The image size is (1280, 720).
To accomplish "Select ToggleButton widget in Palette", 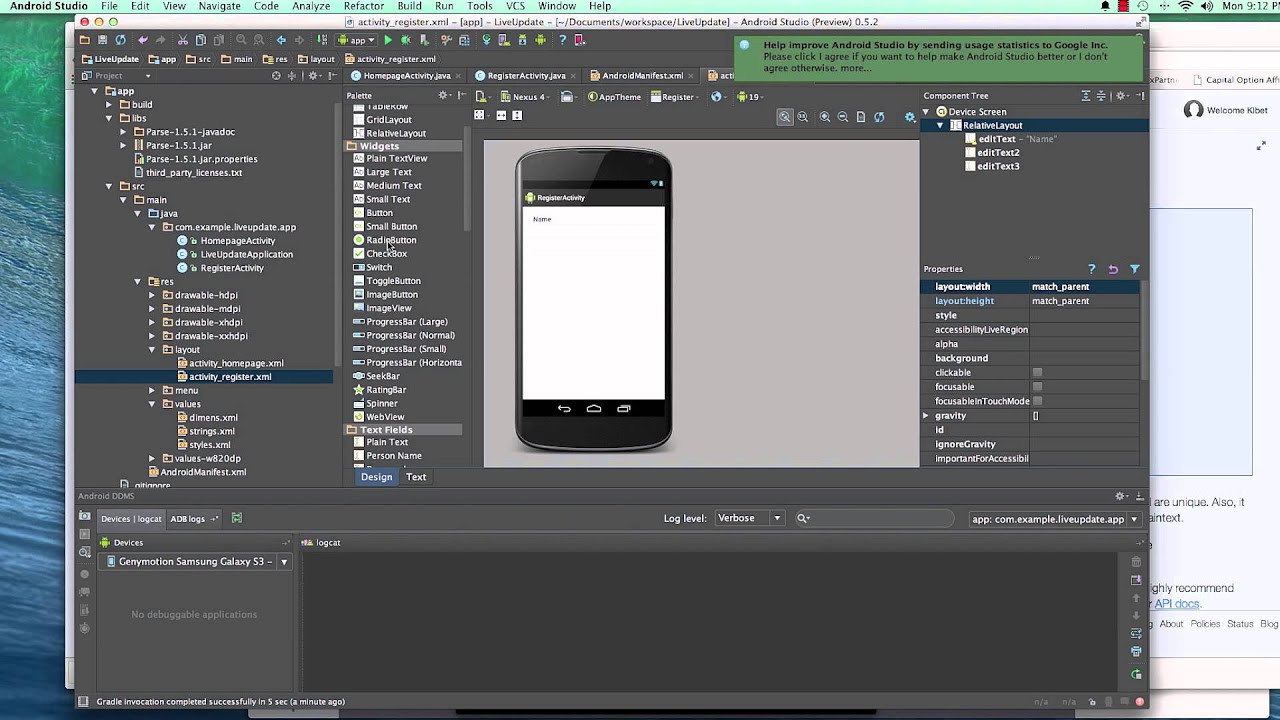I will click(x=393, y=281).
